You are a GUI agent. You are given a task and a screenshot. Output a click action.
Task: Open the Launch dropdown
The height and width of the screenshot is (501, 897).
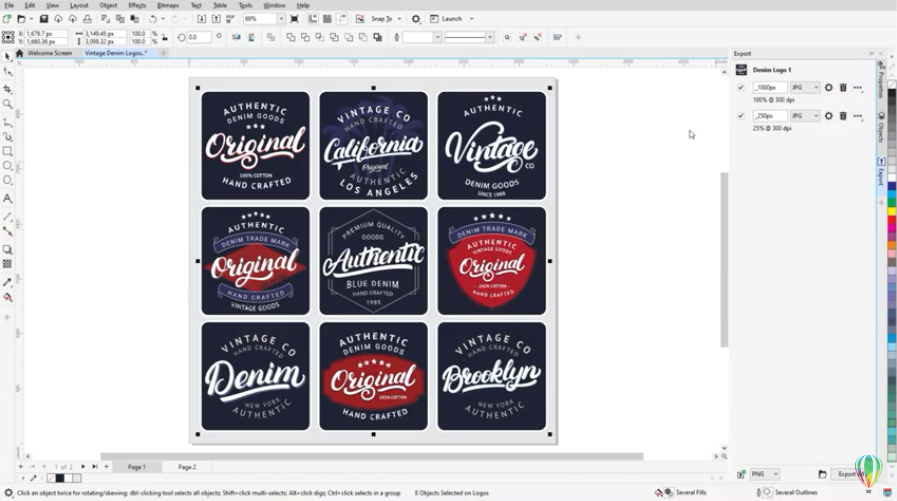point(471,19)
